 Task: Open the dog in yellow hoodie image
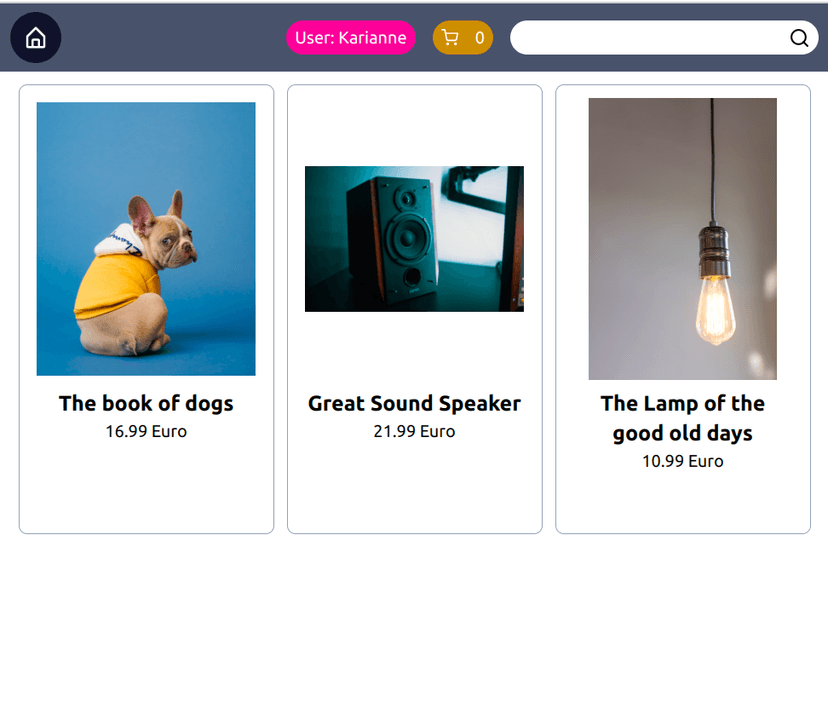click(146, 239)
